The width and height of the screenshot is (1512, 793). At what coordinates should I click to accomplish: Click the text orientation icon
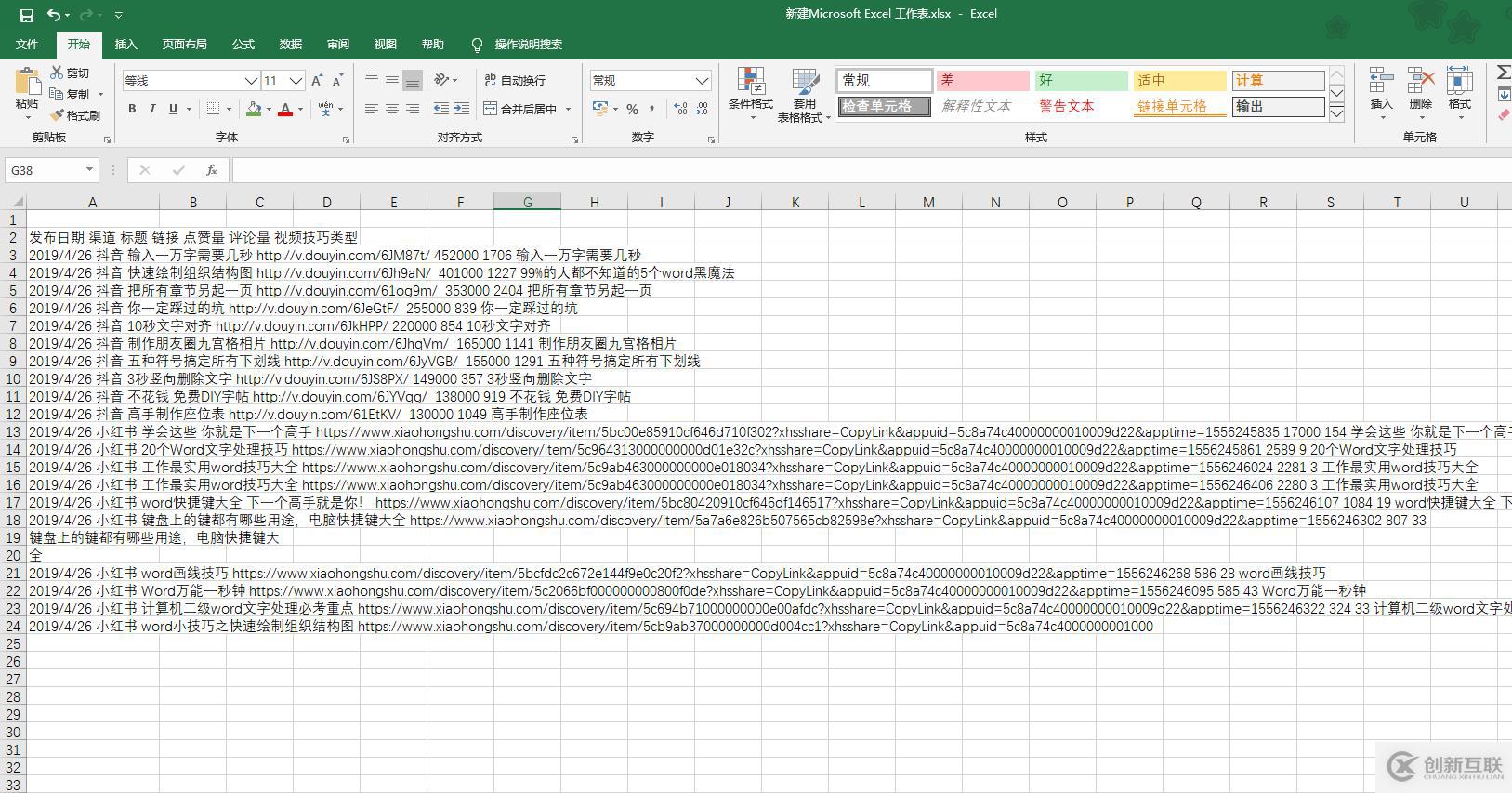442,80
